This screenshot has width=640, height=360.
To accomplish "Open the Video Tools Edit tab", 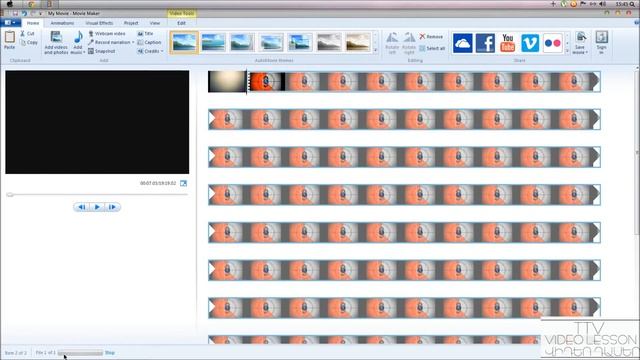I will [182, 23].
